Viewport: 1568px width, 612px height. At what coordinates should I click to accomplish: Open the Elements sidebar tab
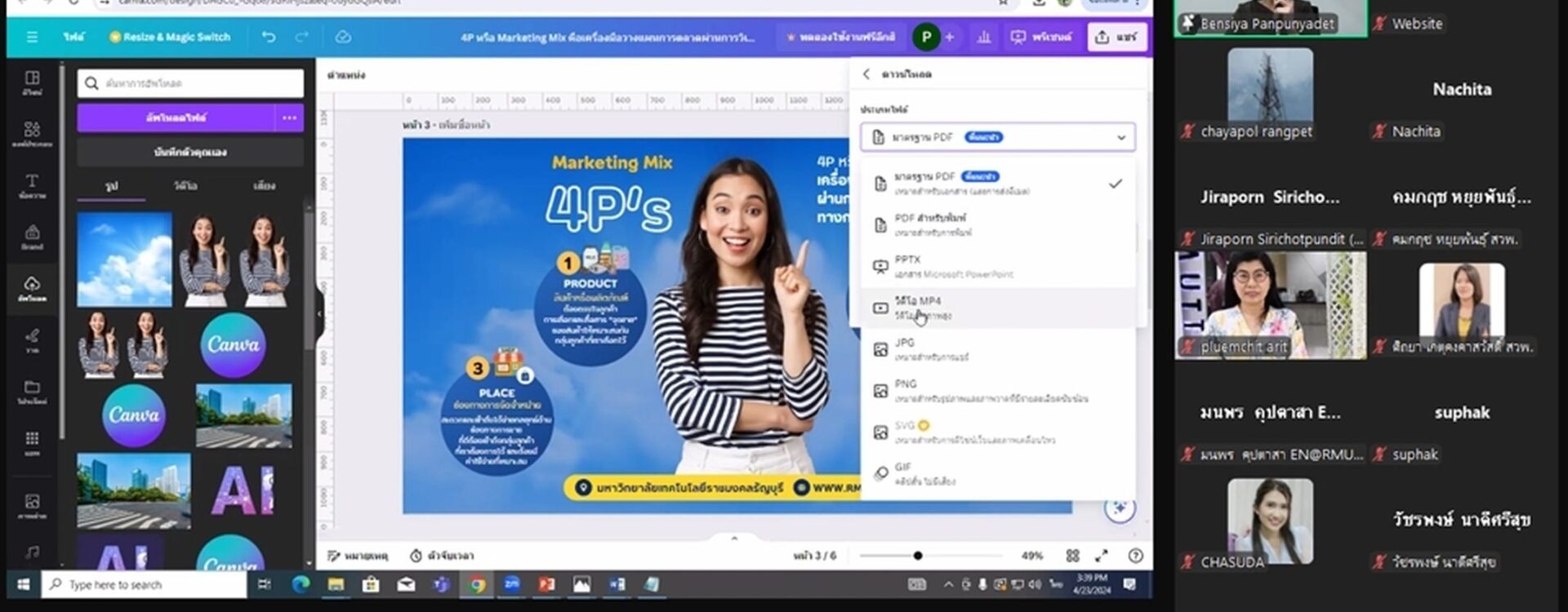point(32,134)
